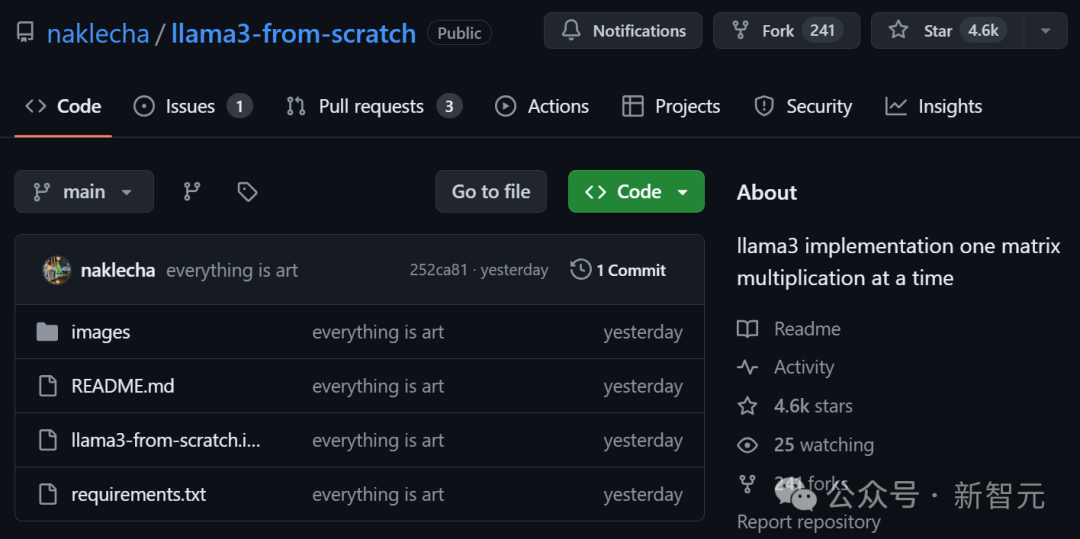Viewport: 1080px width, 539px height.
Task: Open the Pull requests tab
Action: click(x=374, y=107)
